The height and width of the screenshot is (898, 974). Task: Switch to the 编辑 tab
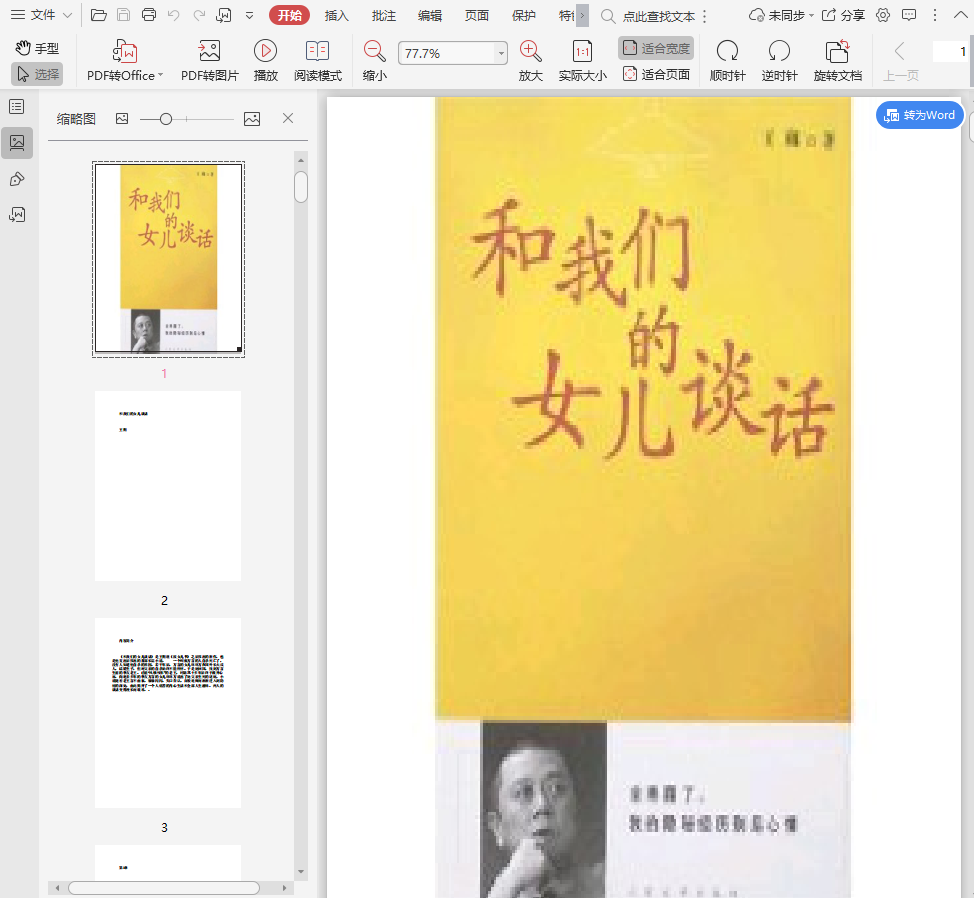coord(430,16)
